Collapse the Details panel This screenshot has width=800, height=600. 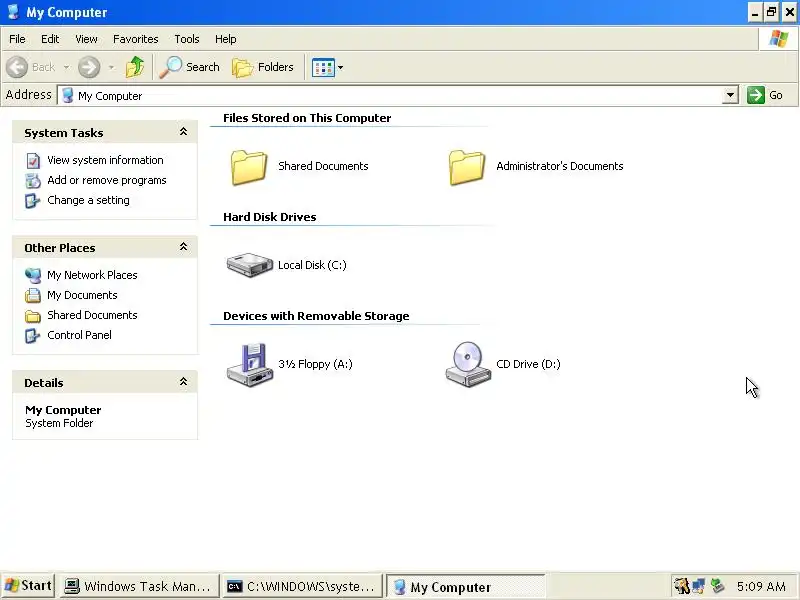coord(183,382)
